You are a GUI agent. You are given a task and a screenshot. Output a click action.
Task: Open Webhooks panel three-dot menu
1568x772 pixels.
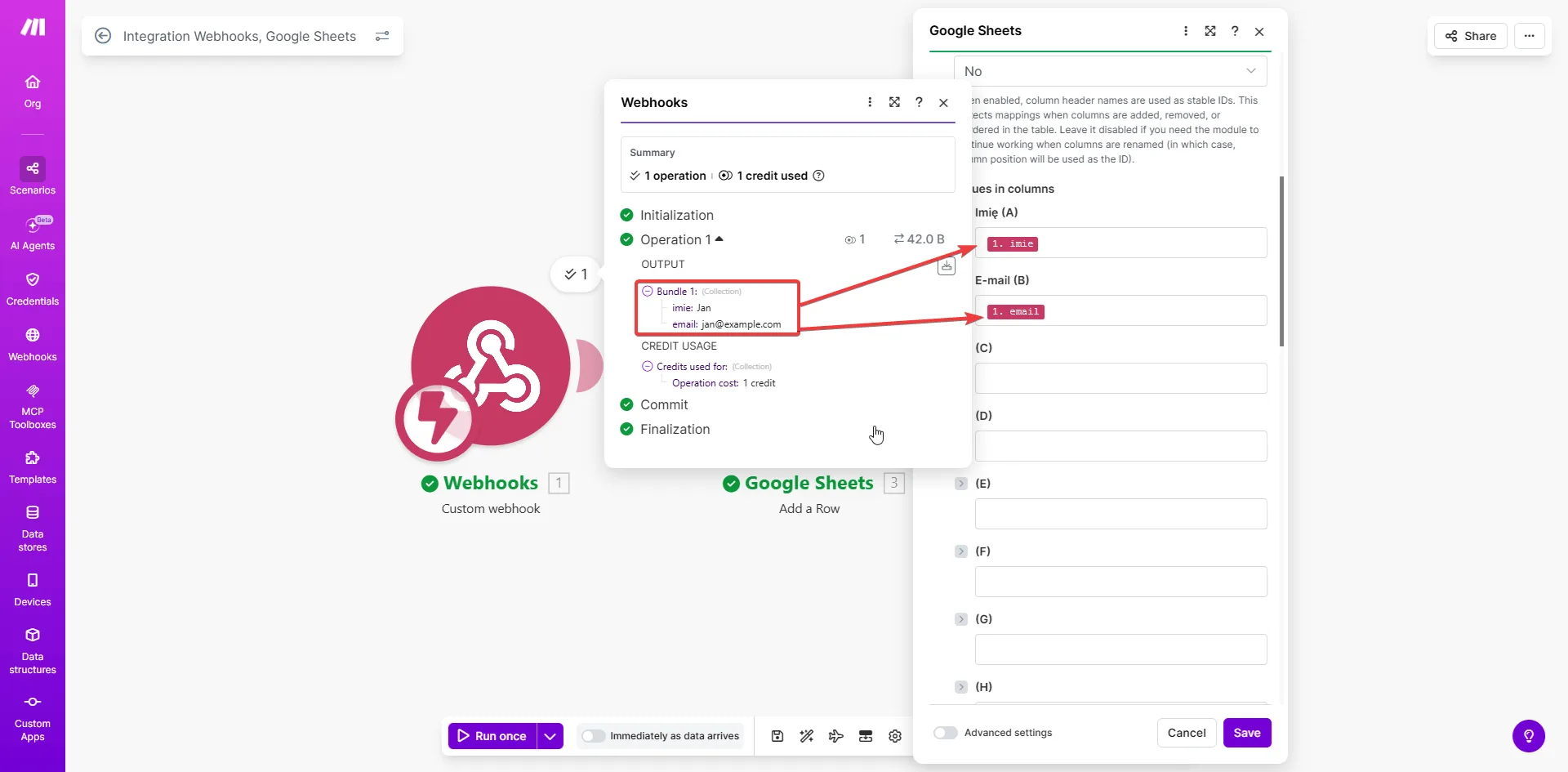tap(870, 102)
